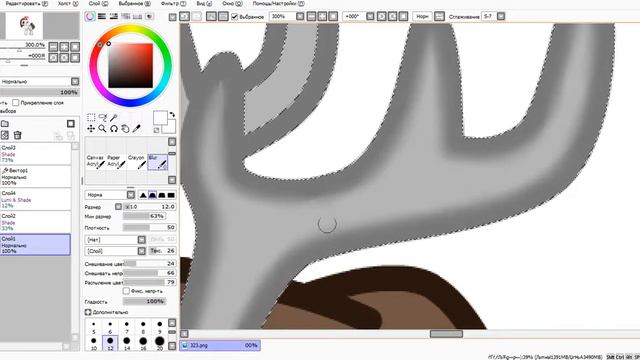Toggle the scratchpad panel
Screen dimensions: 640x360
[149, 16]
